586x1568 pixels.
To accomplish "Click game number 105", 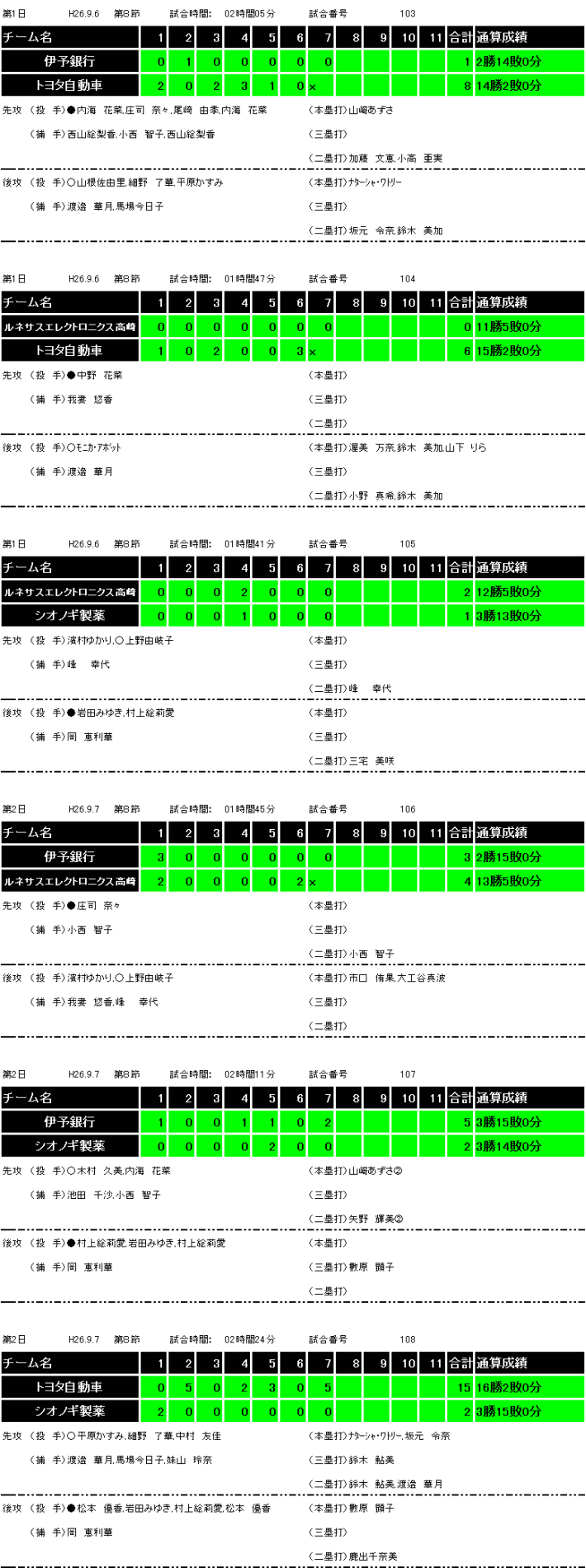I will (407, 544).
